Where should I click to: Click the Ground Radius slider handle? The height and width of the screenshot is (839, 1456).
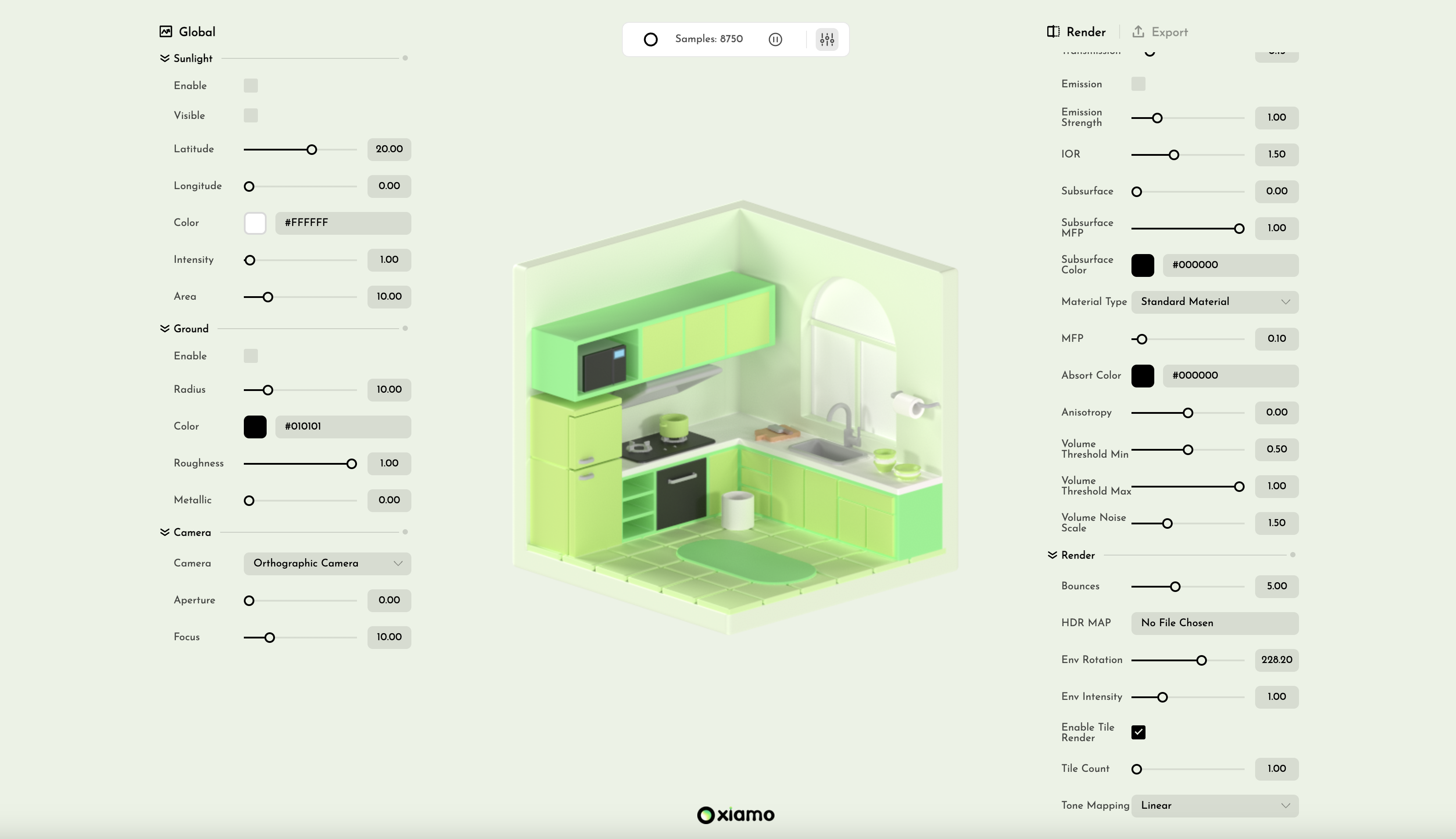pos(268,390)
